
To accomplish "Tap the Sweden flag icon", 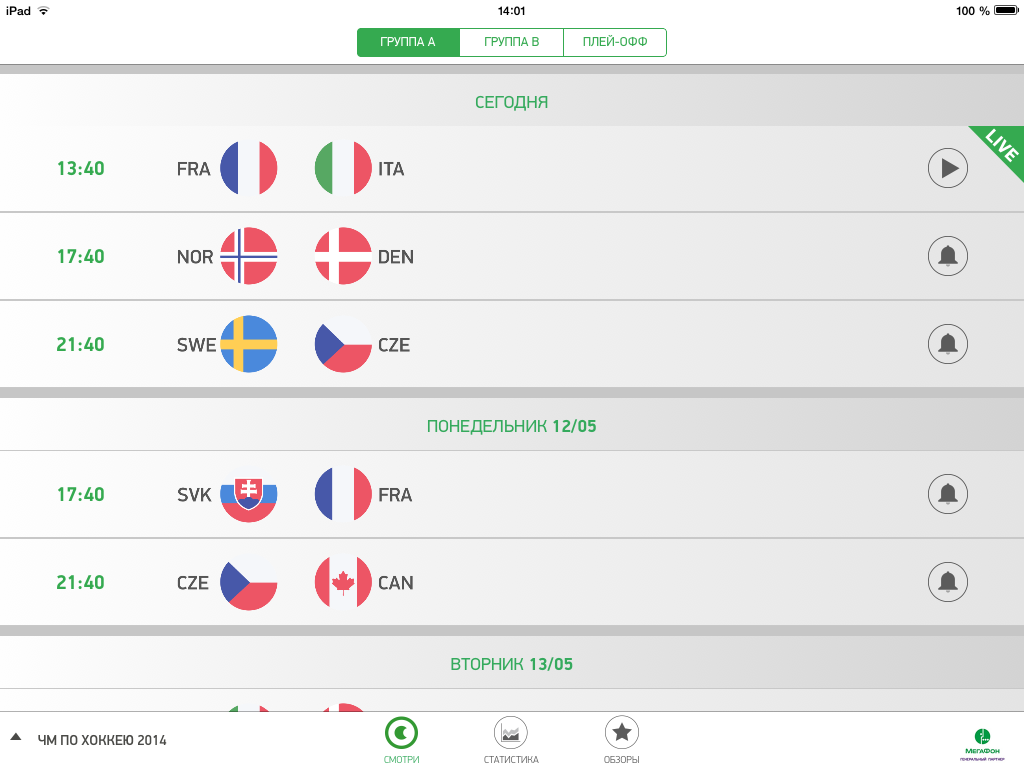I will [x=248, y=344].
